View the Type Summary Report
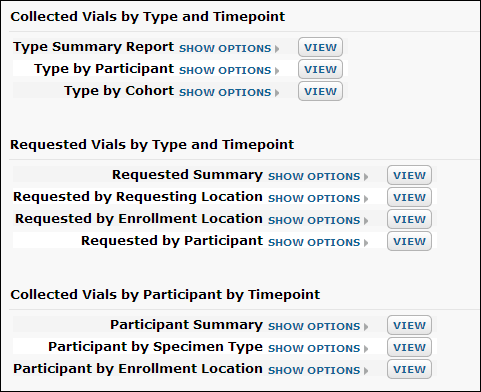 [320, 47]
